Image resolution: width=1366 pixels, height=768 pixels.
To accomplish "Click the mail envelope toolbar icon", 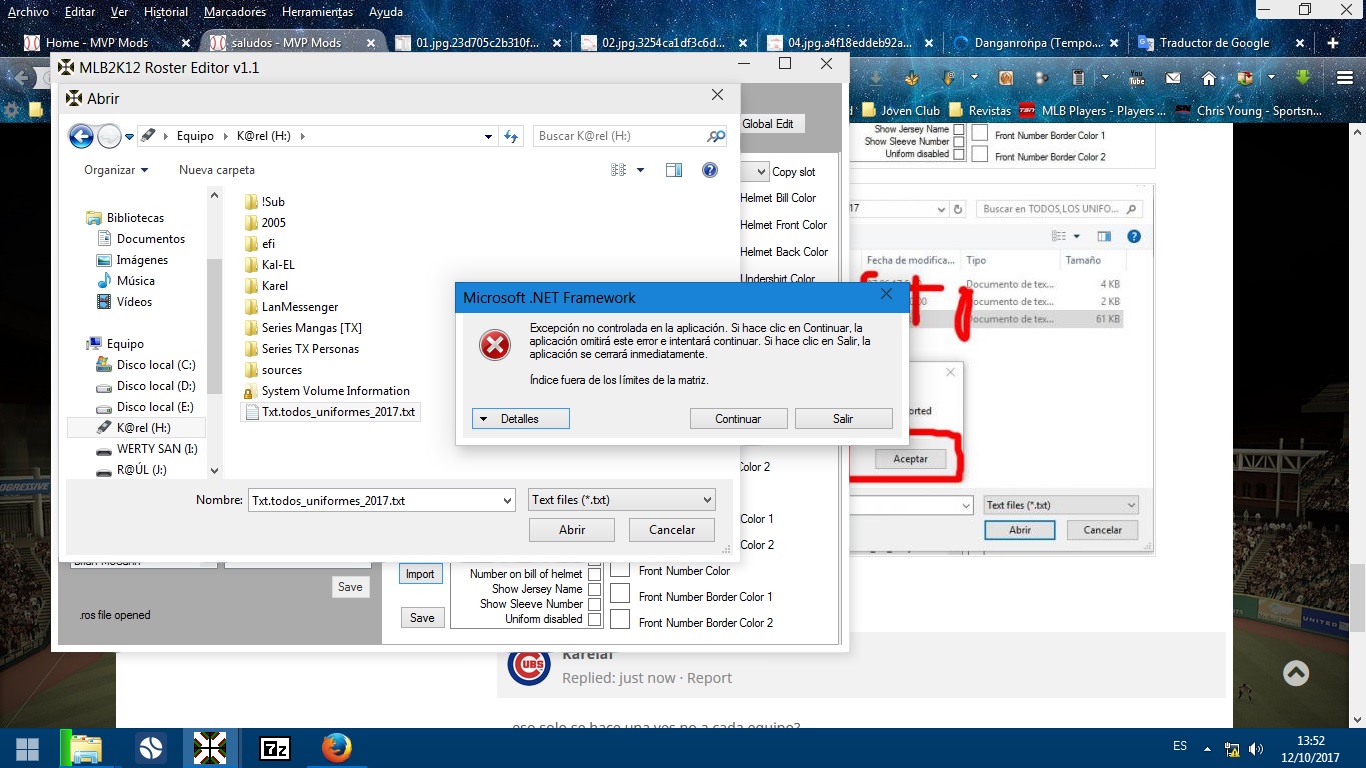I will point(1172,77).
